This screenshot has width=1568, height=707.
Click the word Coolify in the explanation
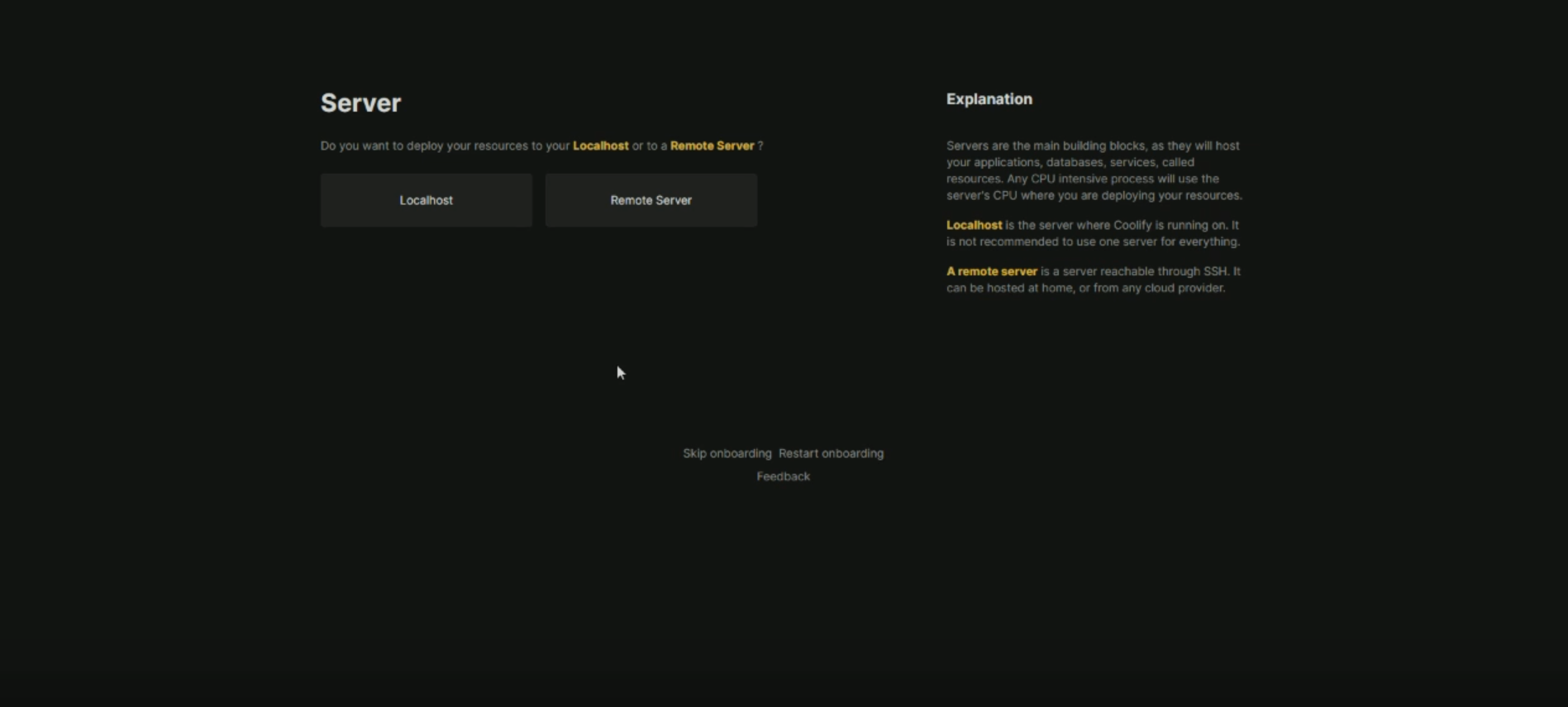coord(1132,225)
